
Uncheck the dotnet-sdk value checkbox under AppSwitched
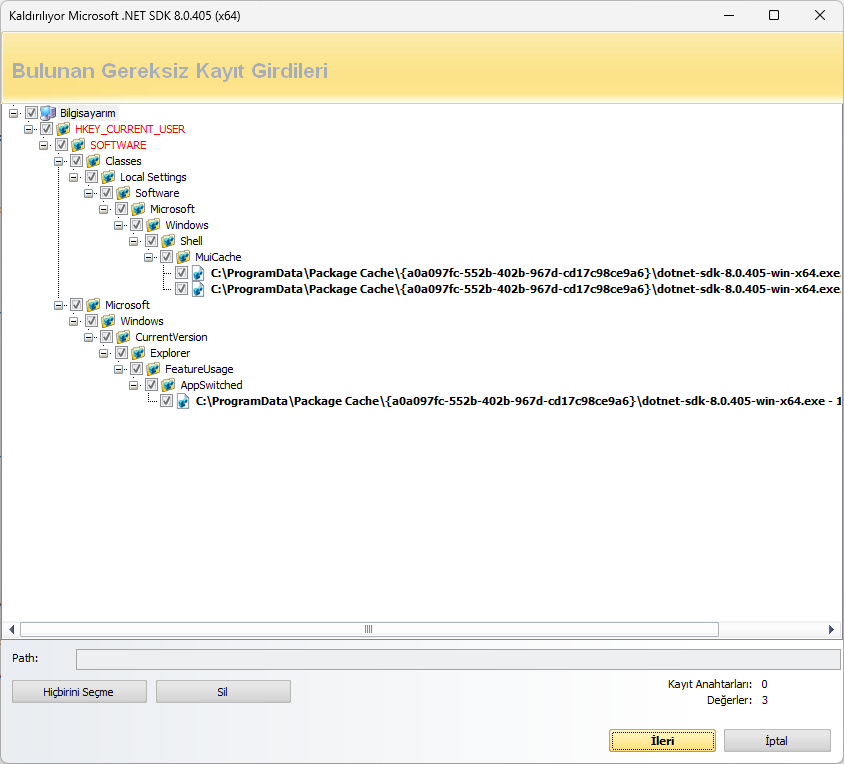[167, 401]
